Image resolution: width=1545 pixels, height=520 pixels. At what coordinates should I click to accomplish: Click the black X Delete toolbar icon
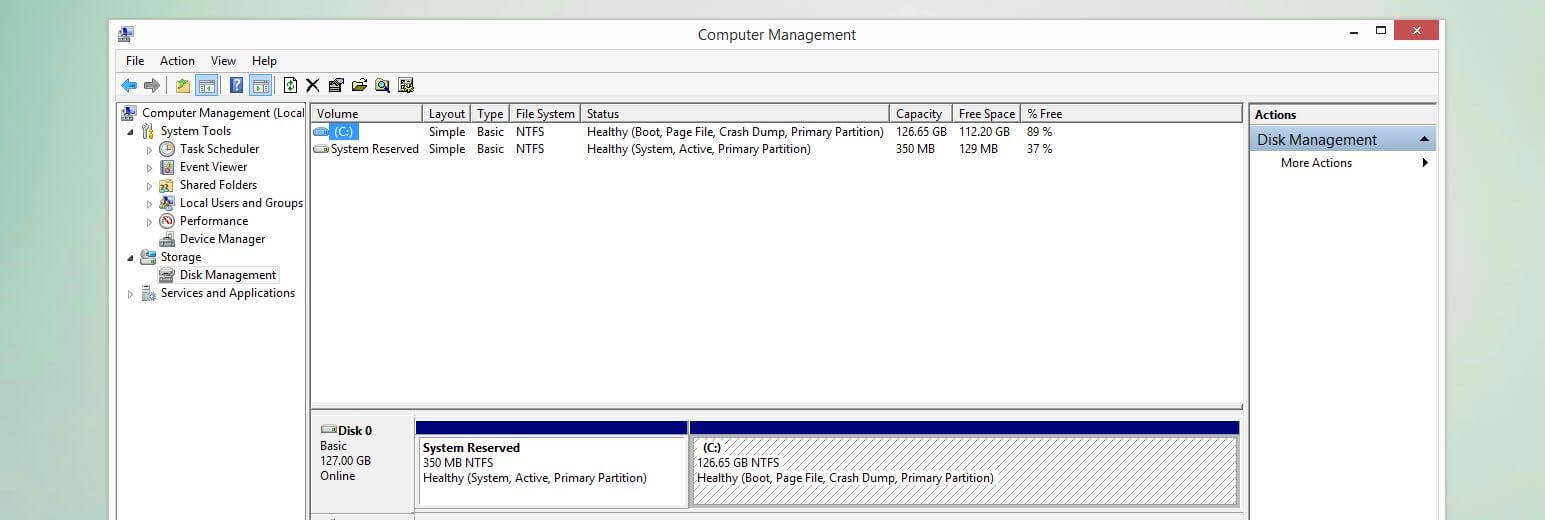click(x=313, y=86)
